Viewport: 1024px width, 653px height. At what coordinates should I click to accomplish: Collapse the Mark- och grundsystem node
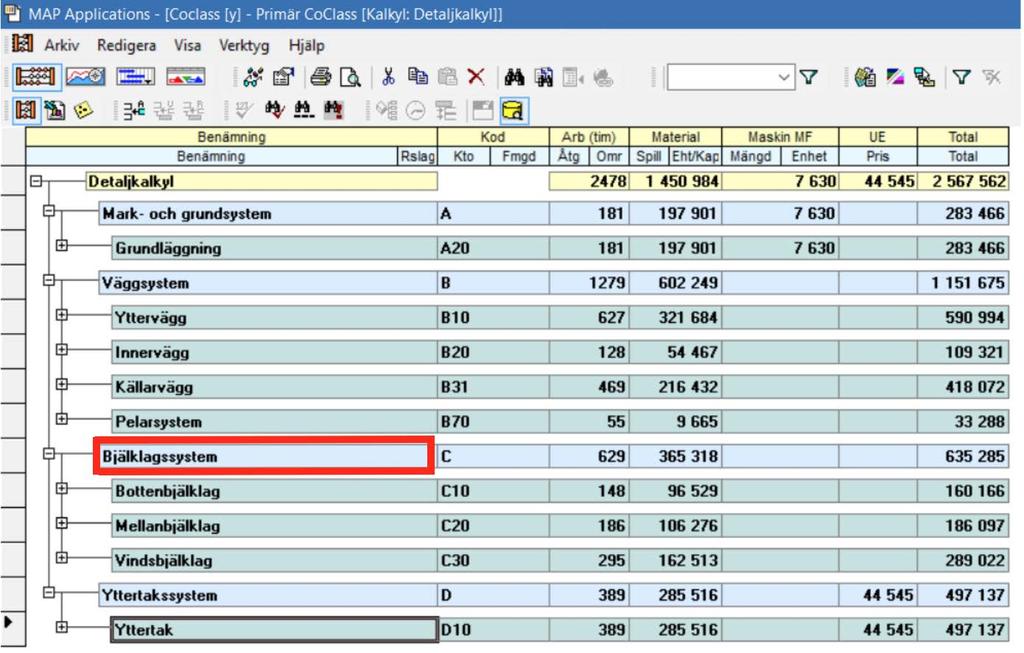[49, 211]
